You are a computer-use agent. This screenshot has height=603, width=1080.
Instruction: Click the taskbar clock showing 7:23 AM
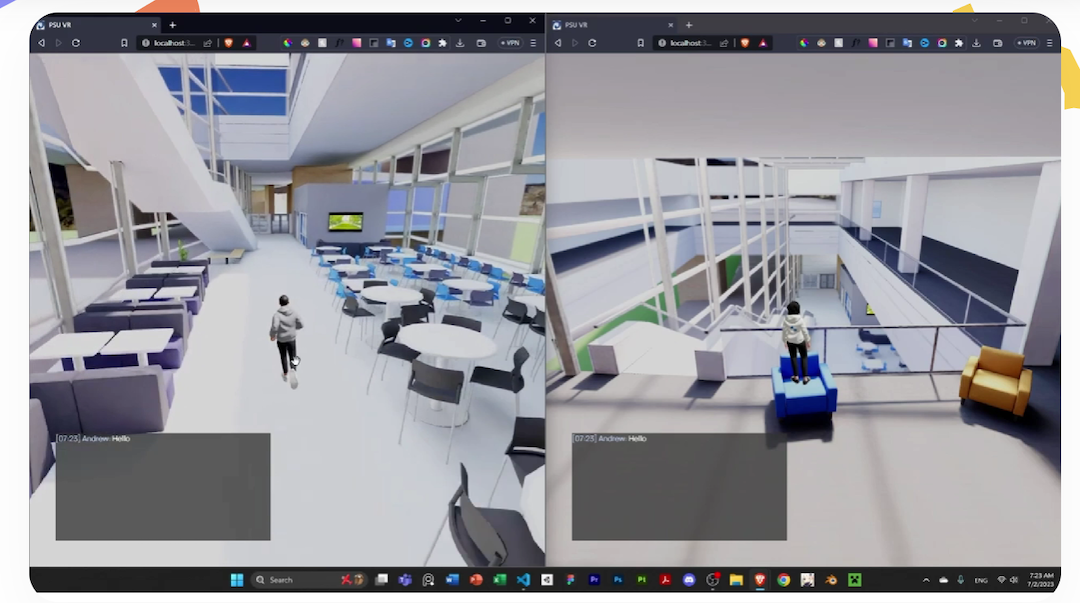point(1041,580)
